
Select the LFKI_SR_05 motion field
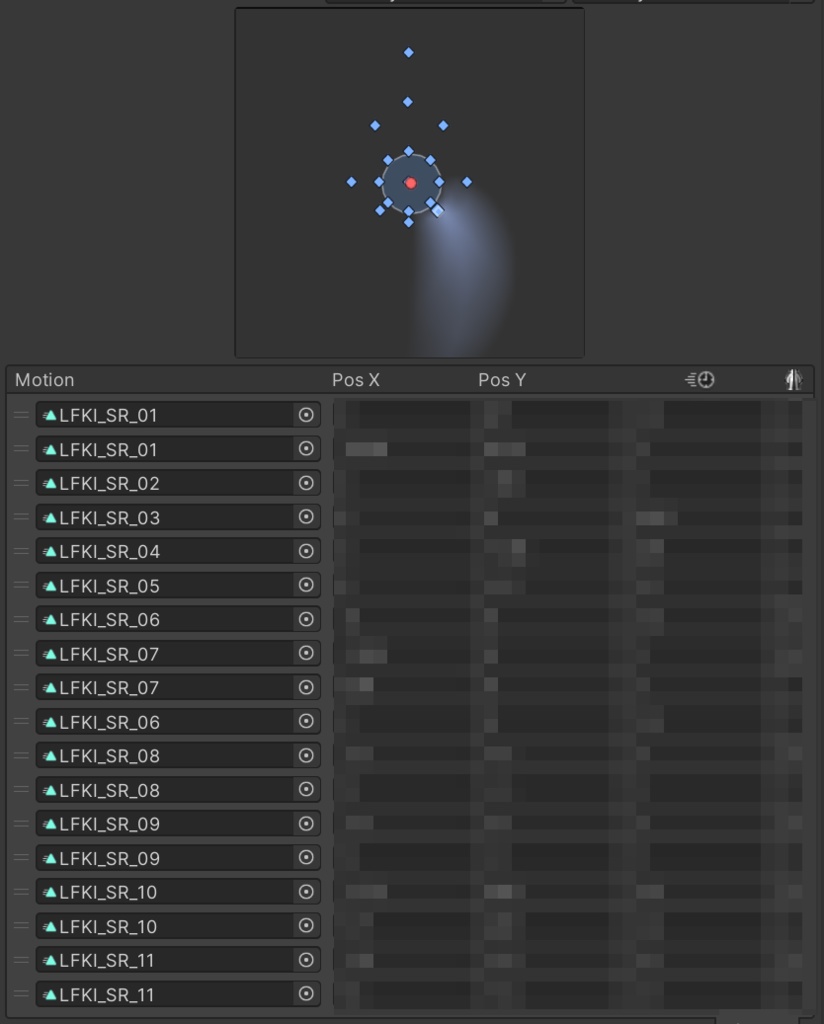(x=165, y=585)
